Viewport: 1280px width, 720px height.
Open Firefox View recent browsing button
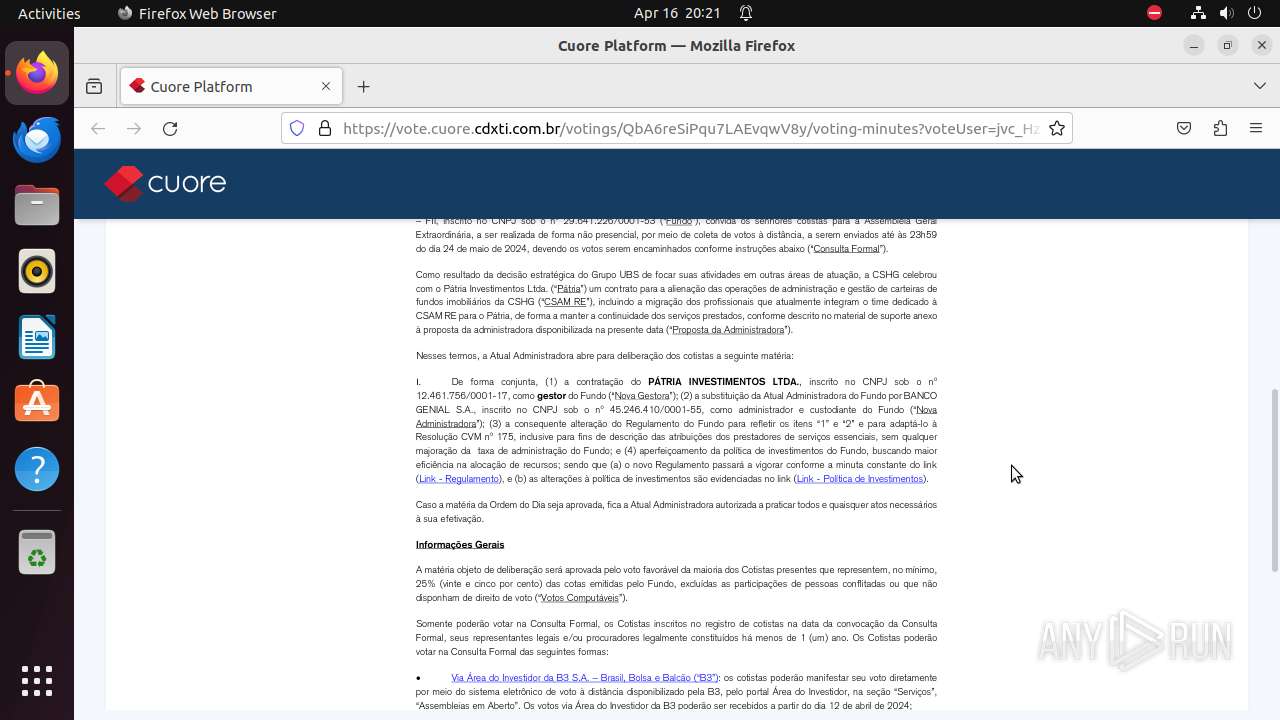click(x=94, y=86)
